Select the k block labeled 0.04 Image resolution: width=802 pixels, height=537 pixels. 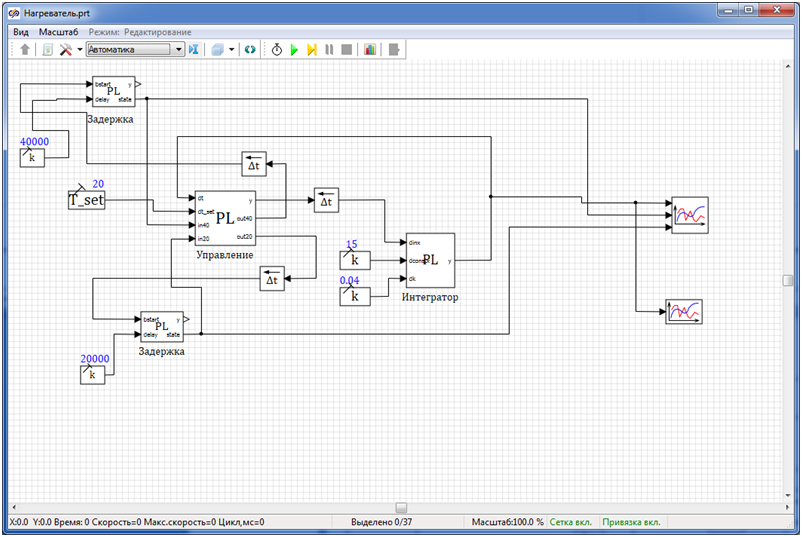355,297
